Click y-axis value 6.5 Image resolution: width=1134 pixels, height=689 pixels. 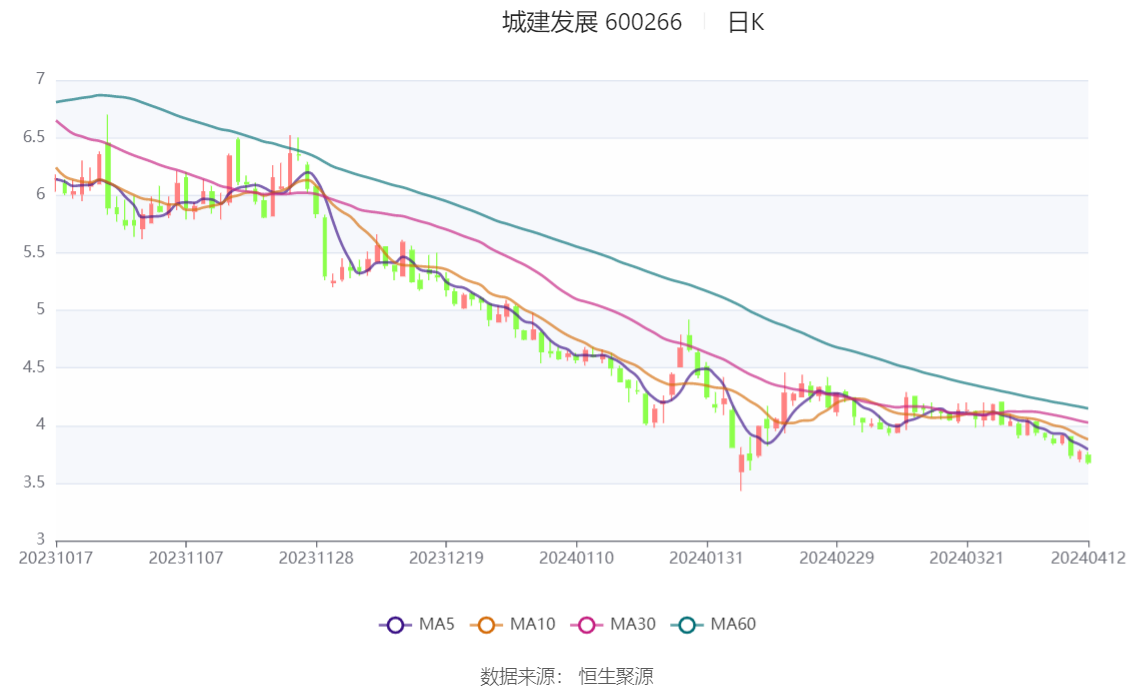[34, 137]
